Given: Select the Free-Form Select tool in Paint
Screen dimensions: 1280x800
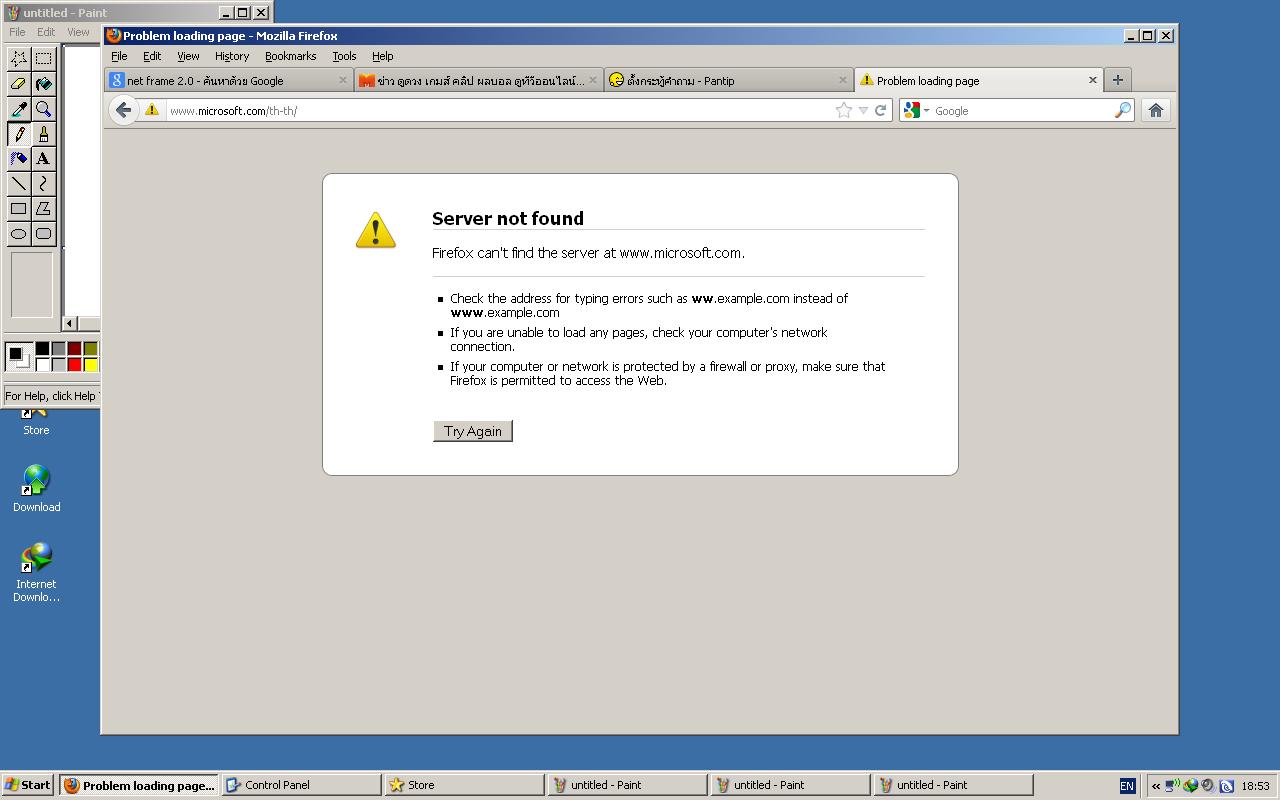Looking at the screenshot, I should (x=18, y=59).
